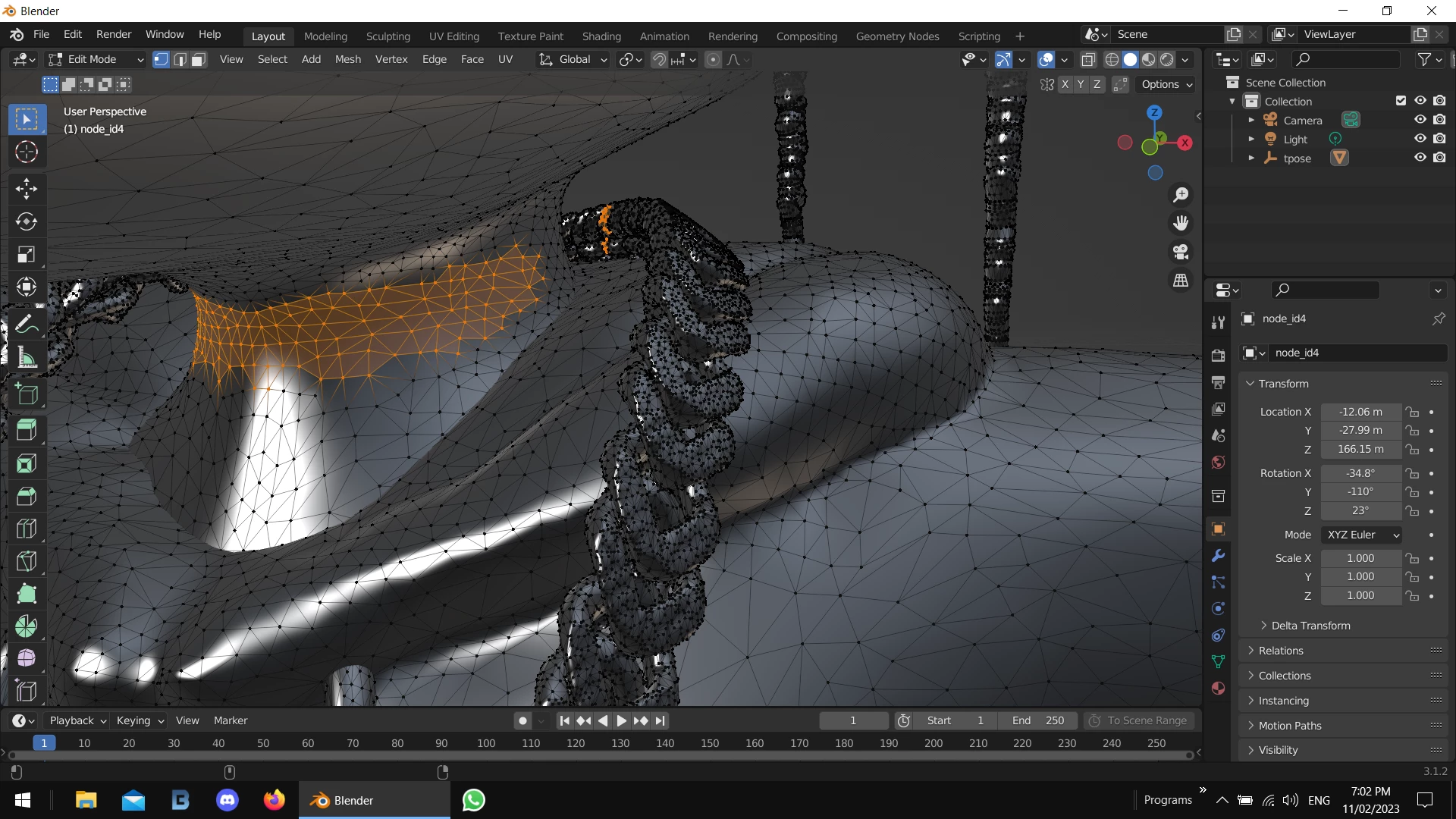Uncheck the Collection exclude checkbox
This screenshot has height=819, width=1456.
pyautogui.click(x=1401, y=101)
